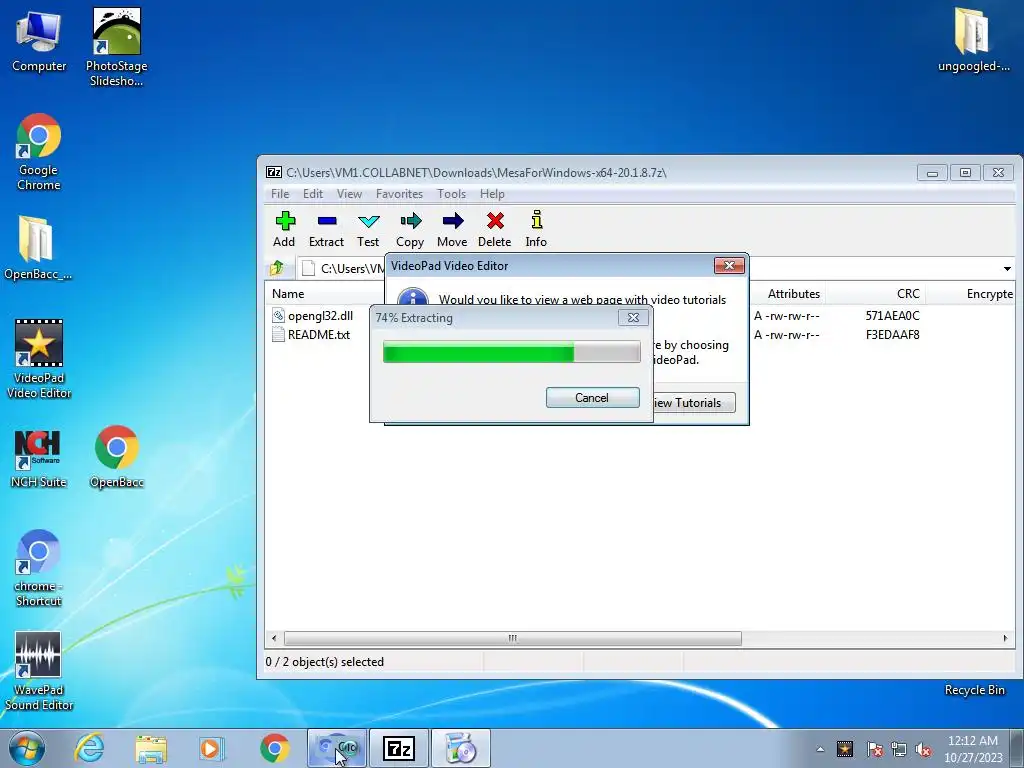Select the VideoPad Video Editor desktop icon

(x=39, y=359)
